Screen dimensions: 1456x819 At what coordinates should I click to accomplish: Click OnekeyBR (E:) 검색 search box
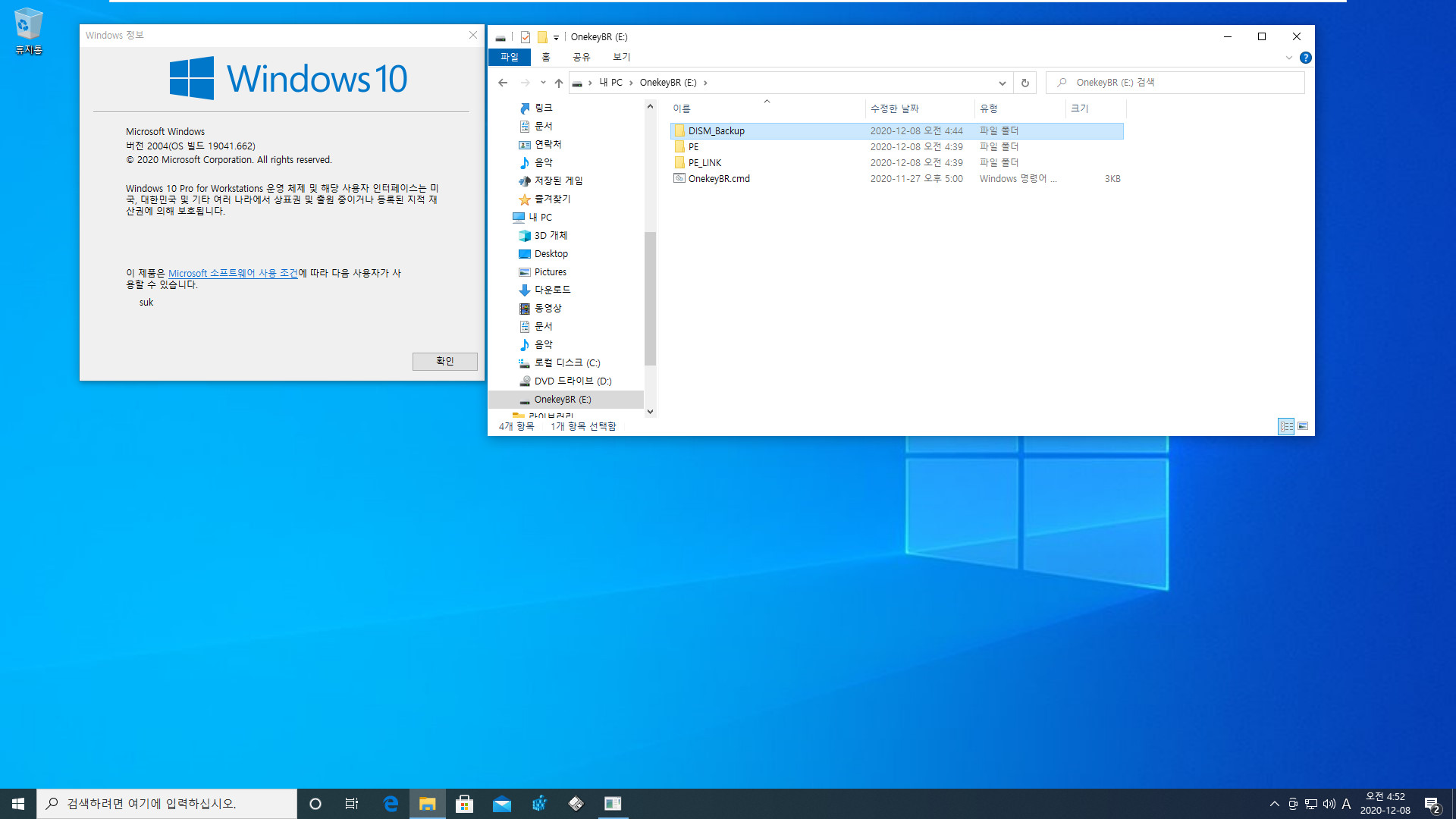(x=1175, y=83)
